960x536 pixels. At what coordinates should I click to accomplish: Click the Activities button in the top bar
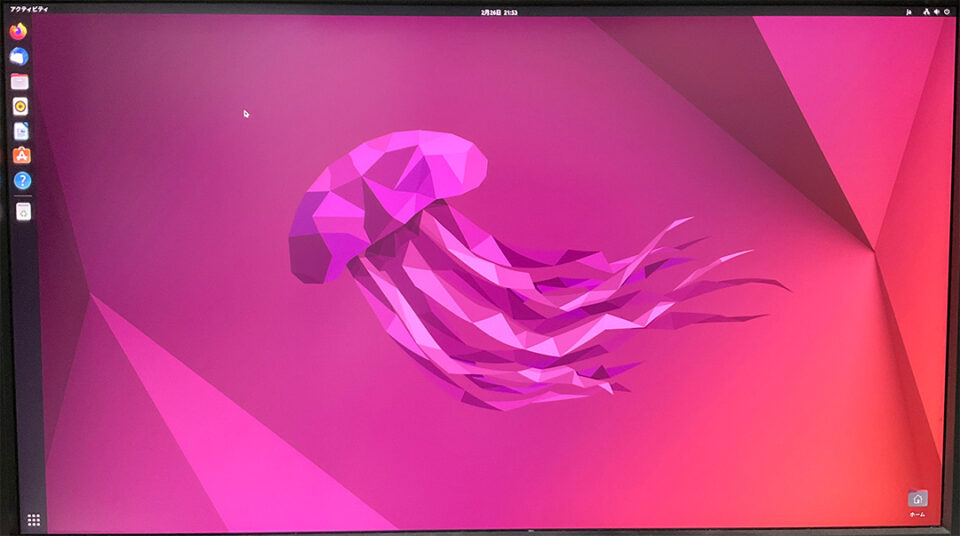click(29, 9)
